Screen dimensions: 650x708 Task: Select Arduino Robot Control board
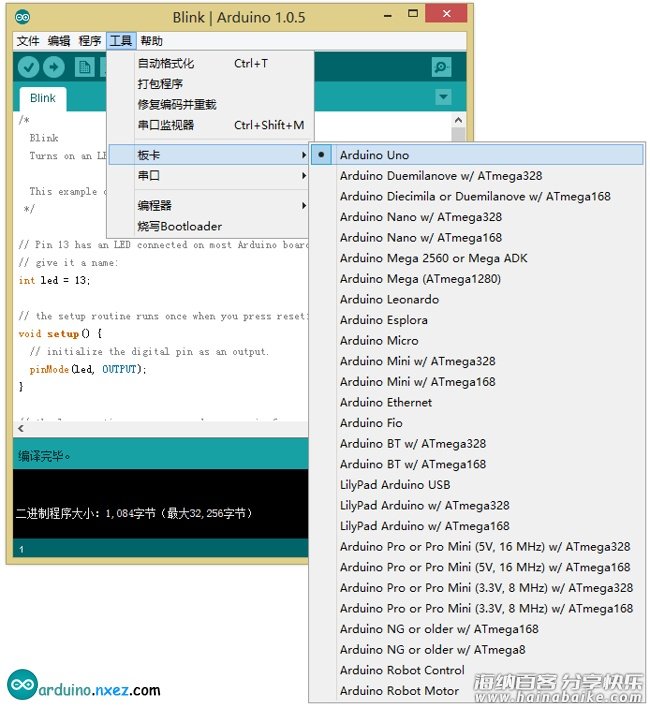[x=478, y=671]
